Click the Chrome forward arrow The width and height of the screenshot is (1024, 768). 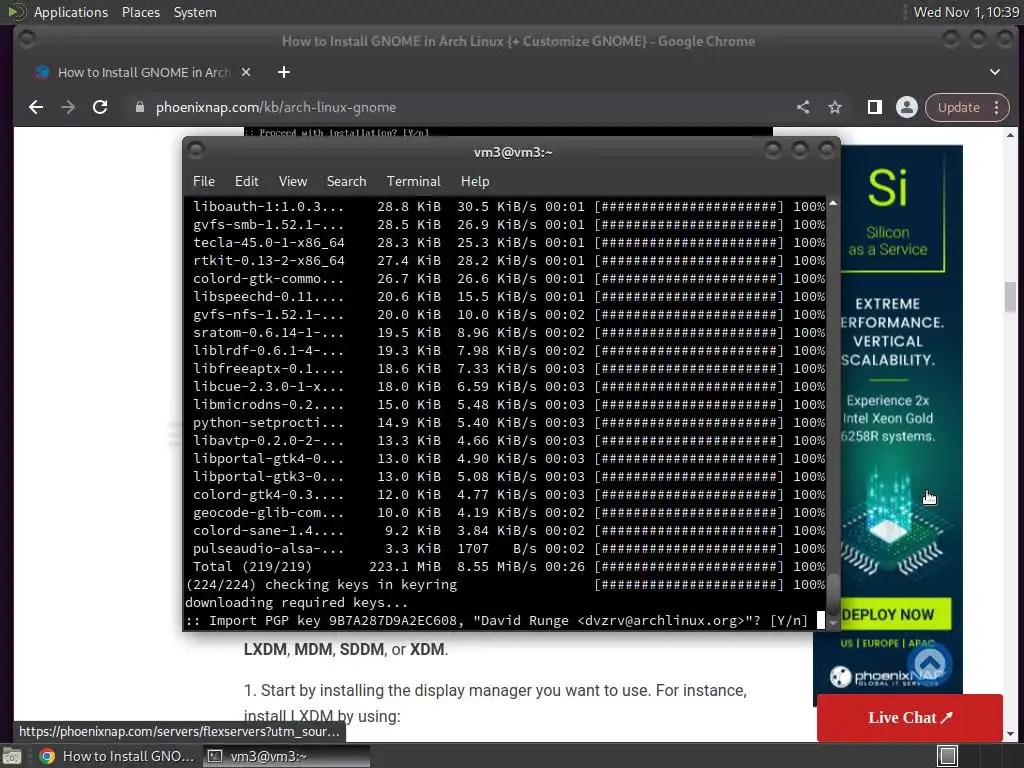[x=68, y=107]
